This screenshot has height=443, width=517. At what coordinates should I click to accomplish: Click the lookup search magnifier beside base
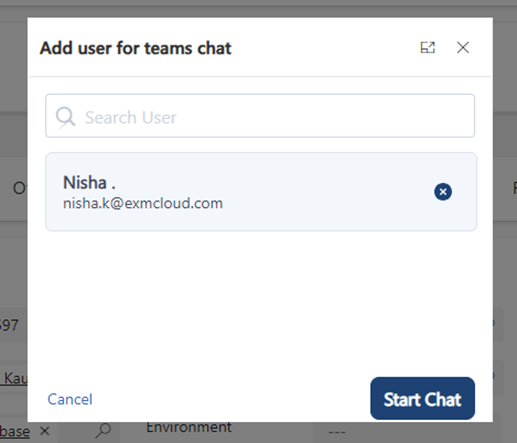point(103,431)
